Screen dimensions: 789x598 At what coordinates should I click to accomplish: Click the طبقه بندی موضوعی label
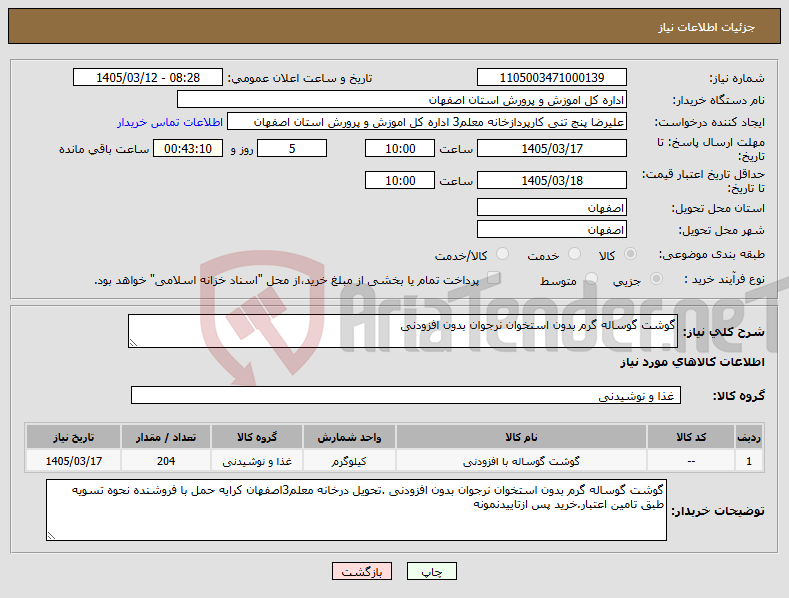(712, 255)
